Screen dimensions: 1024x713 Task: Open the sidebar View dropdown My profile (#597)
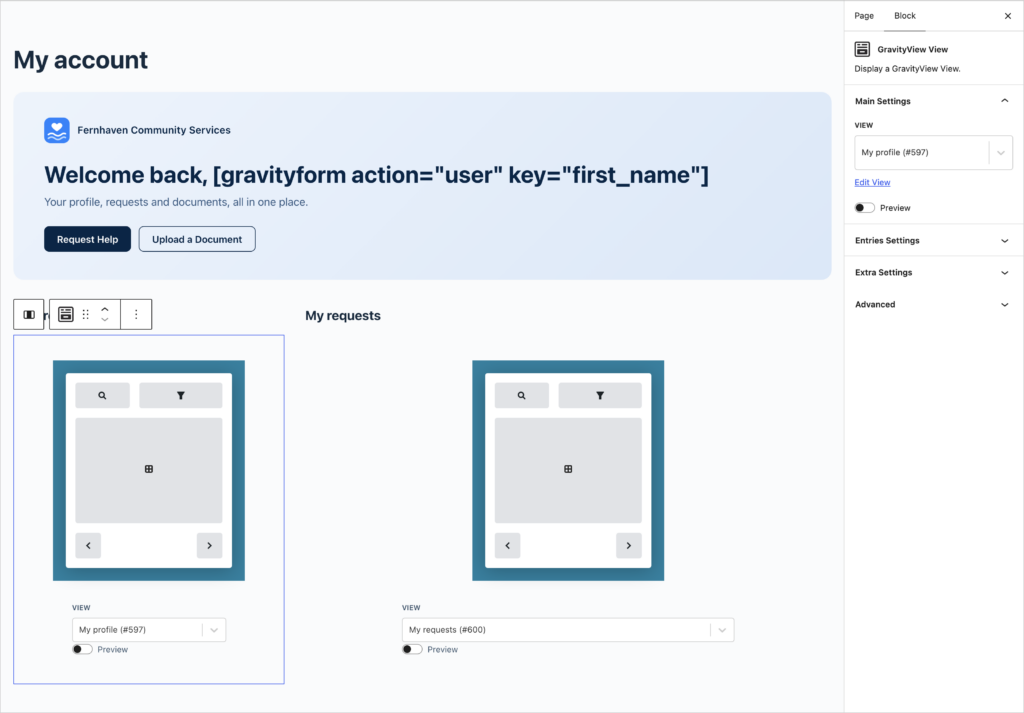coord(933,153)
